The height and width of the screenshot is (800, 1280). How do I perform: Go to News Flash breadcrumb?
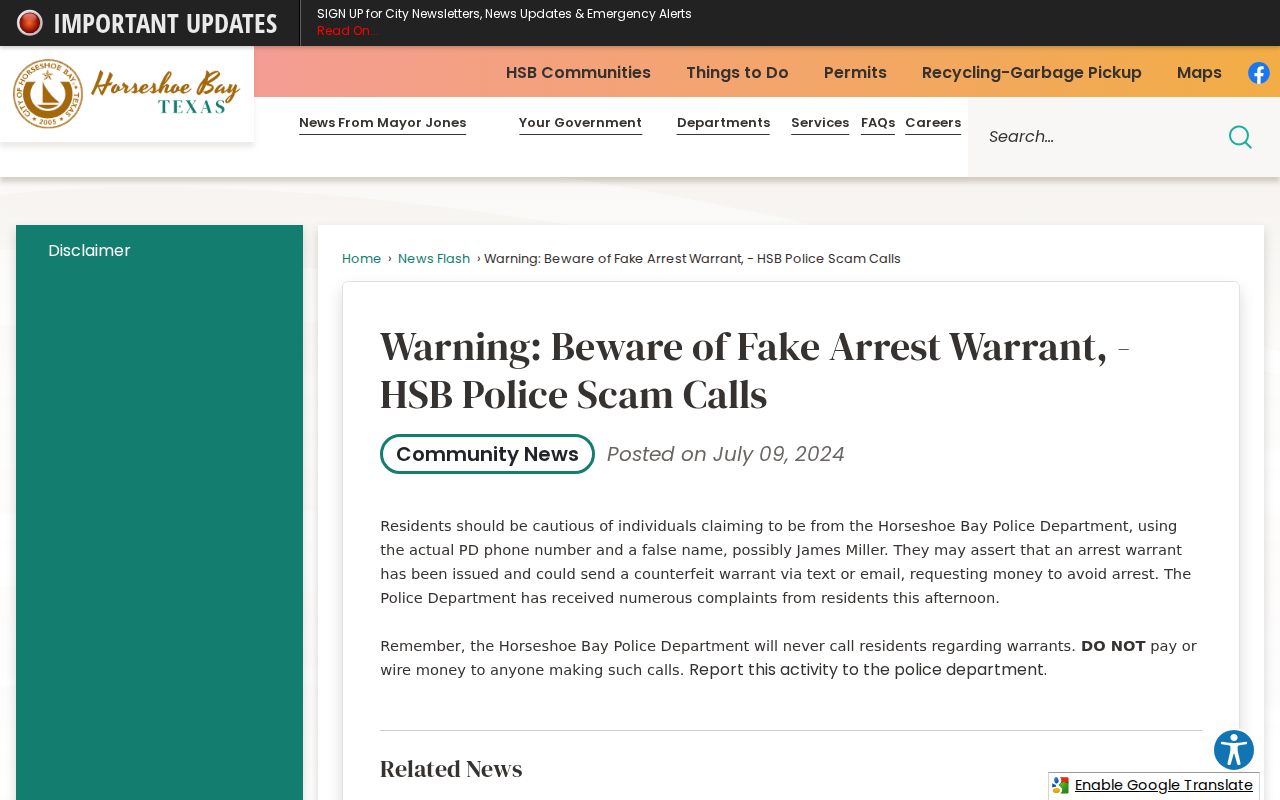tap(434, 259)
